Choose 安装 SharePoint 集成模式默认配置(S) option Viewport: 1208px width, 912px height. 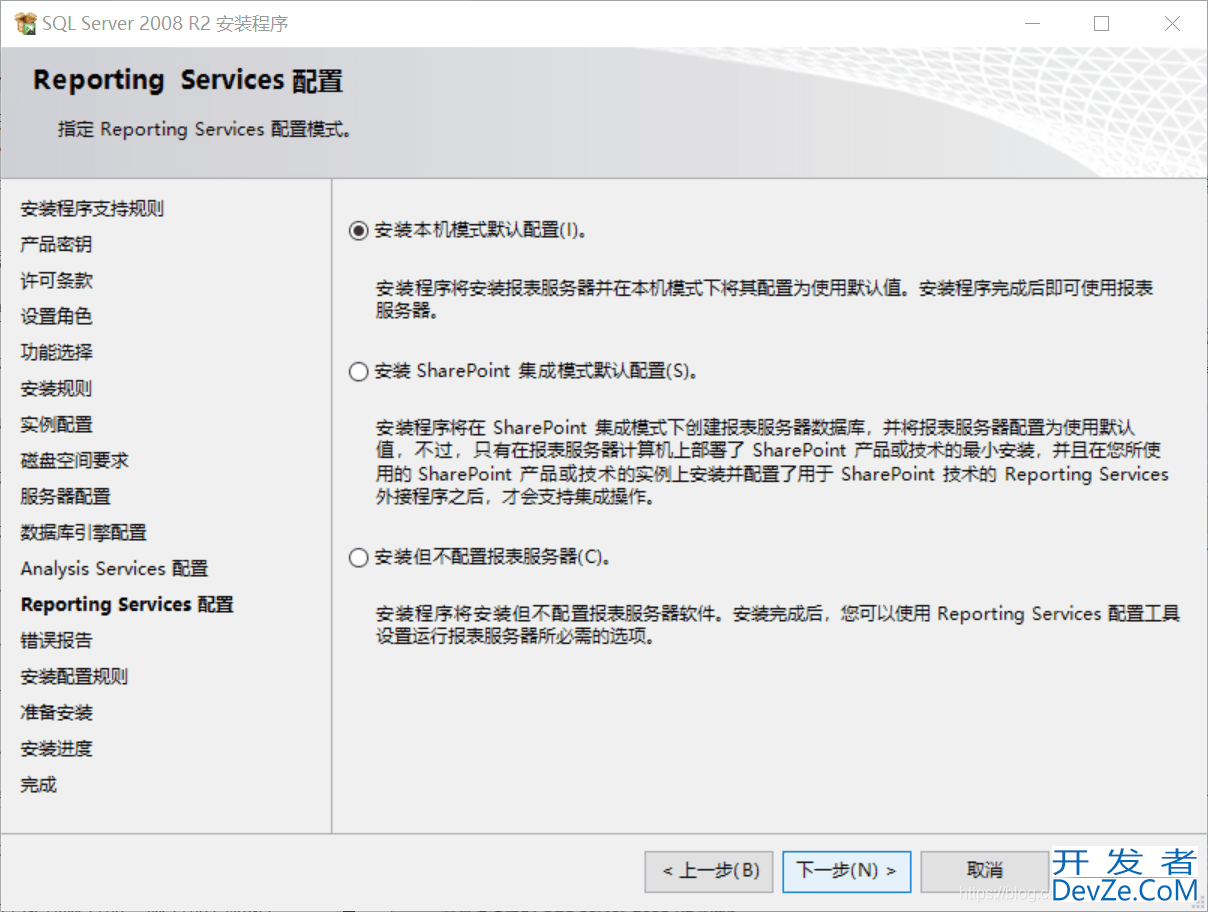[358, 372]
